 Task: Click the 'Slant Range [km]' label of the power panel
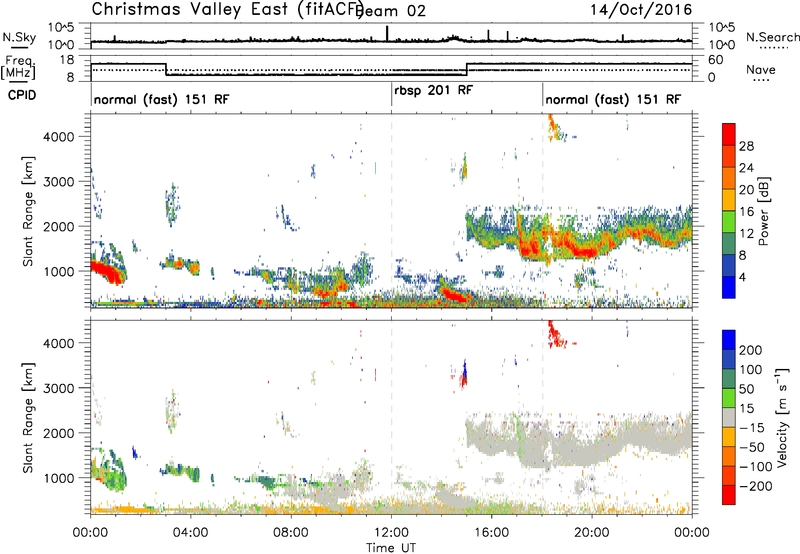pyautogui.click(x=28, y=211)
